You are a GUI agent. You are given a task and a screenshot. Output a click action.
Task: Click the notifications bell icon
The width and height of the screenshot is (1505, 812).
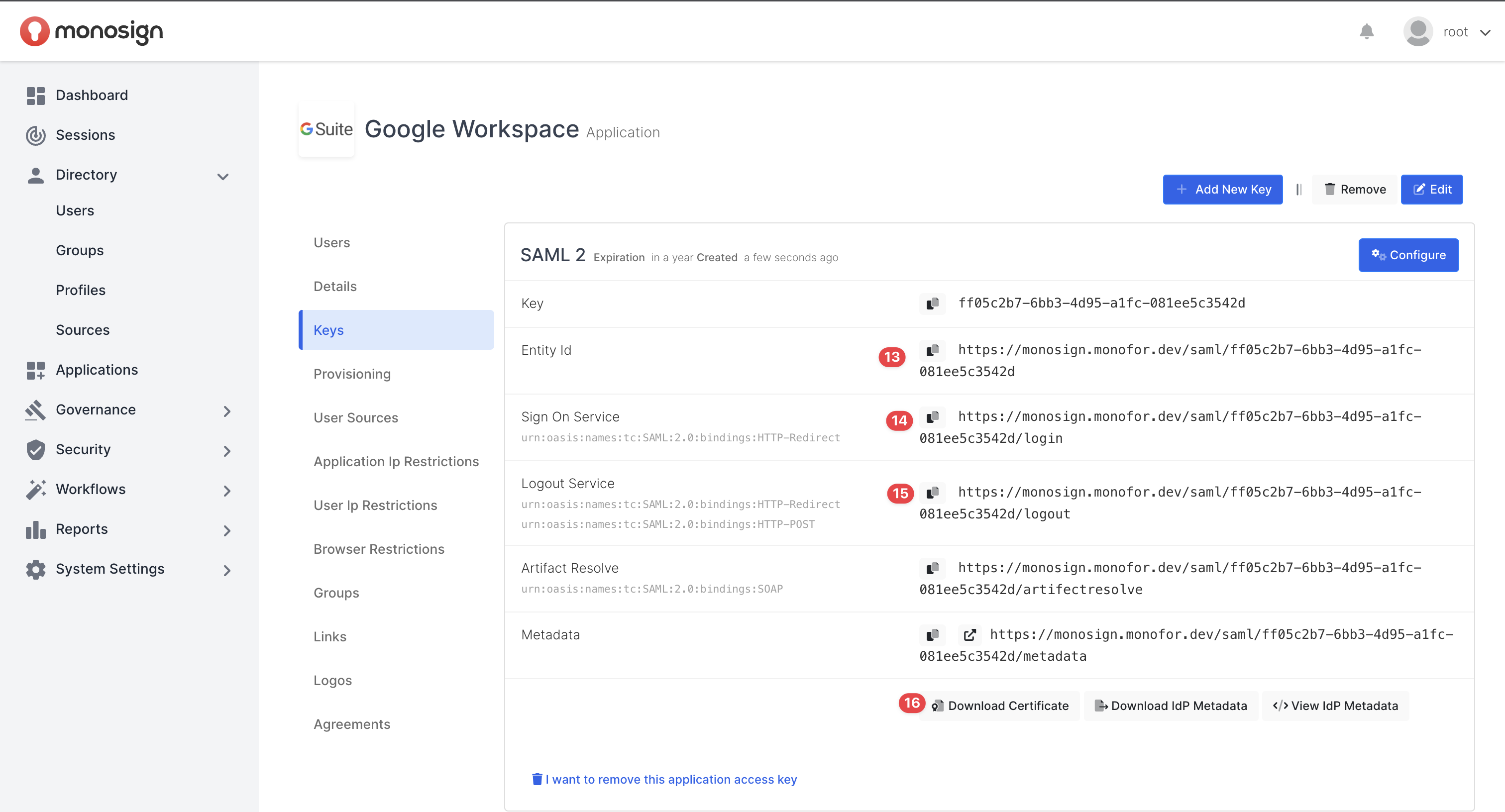[1366, 31]
